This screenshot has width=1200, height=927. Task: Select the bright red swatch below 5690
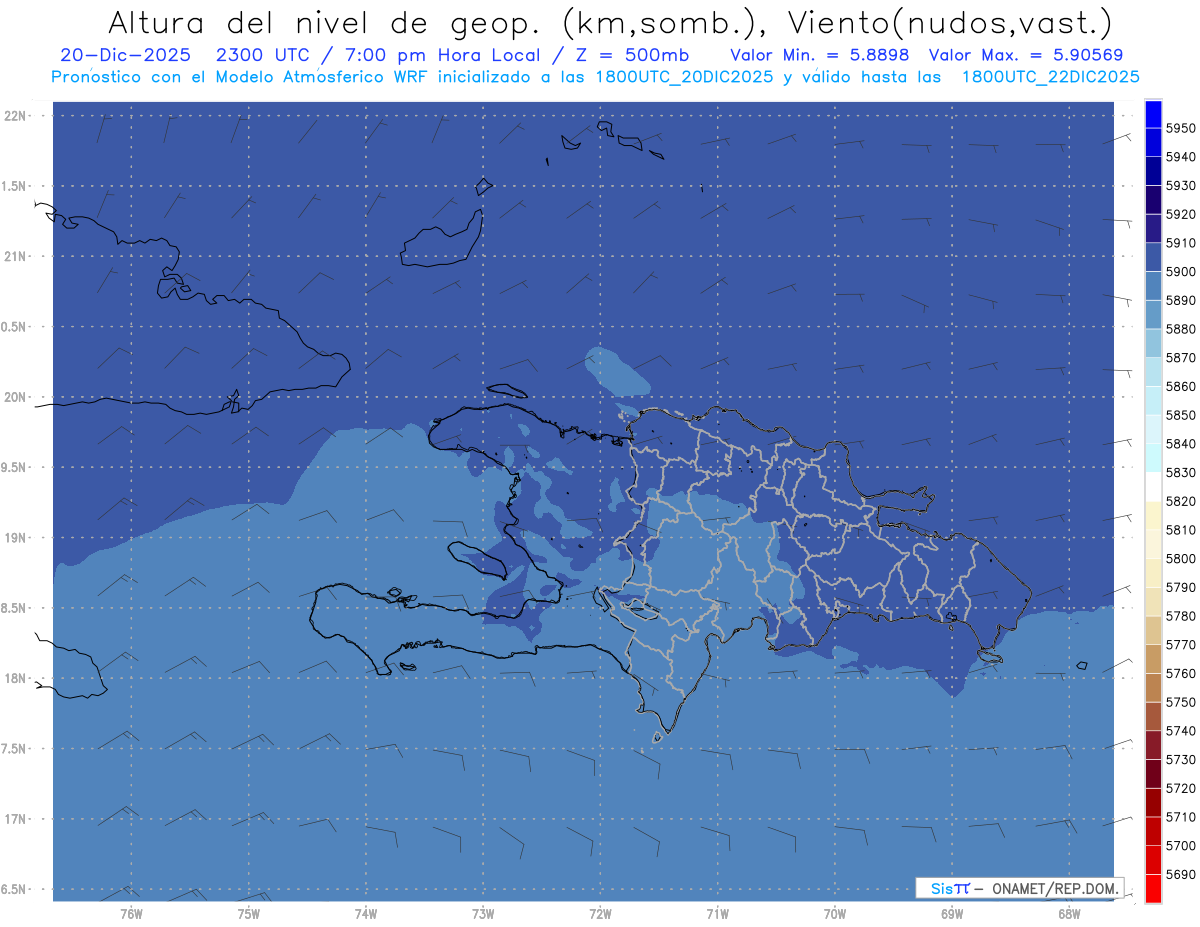click(x=1153, y=888)
